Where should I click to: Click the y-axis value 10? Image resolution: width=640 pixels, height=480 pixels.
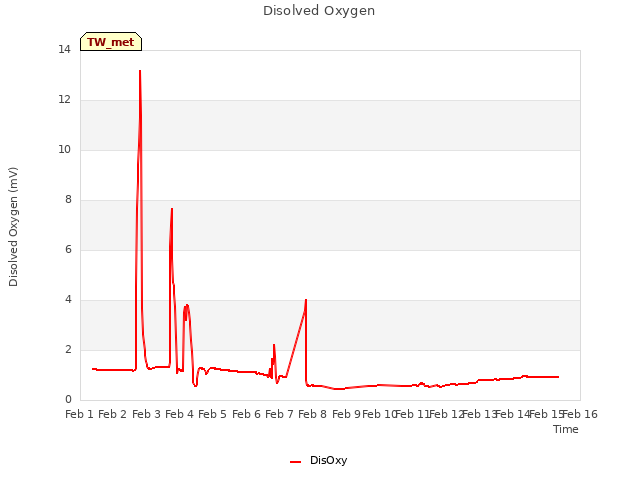pyautogui.click(x=64, y=150)
